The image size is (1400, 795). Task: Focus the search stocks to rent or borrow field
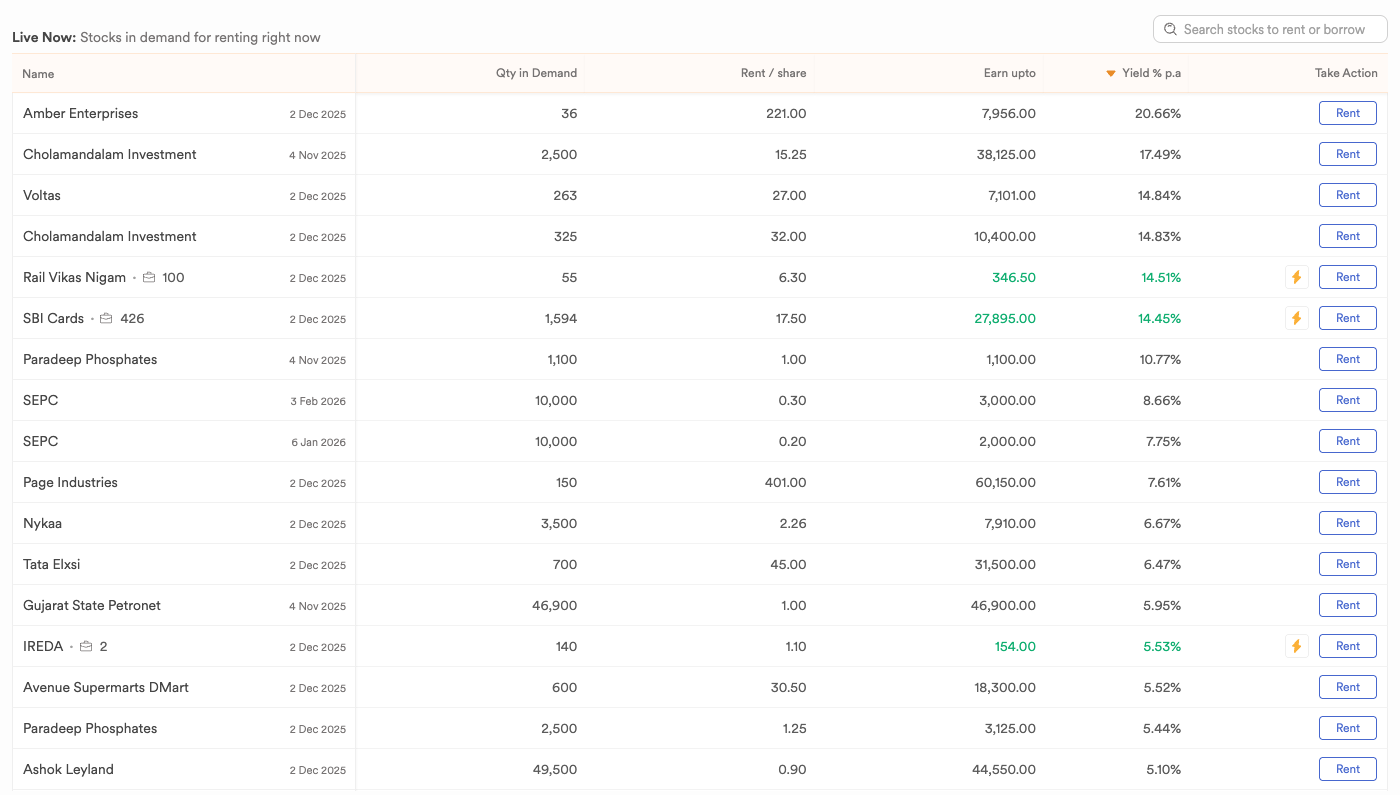[x=1274, y=30]
